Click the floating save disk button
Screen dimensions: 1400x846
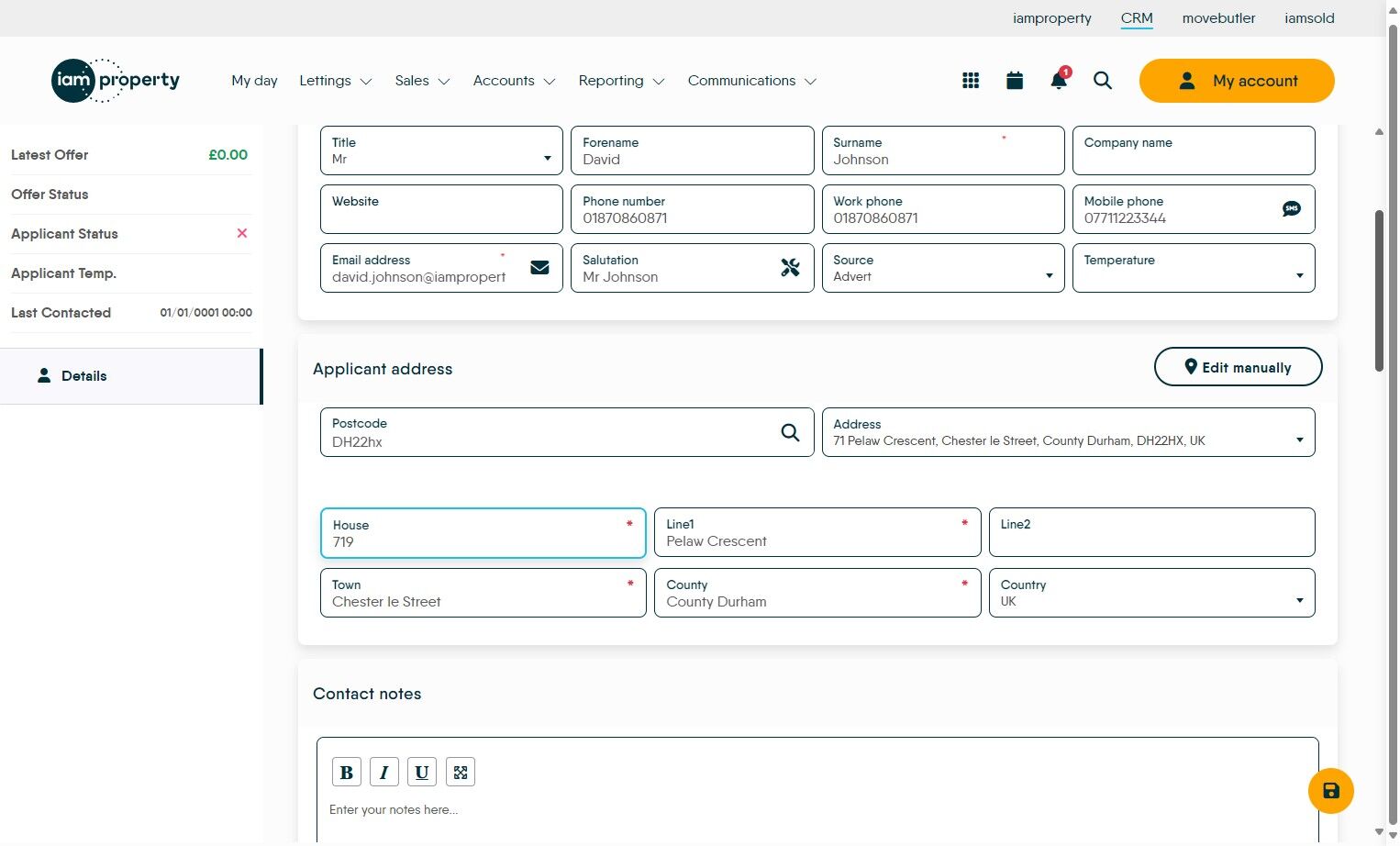(x=1330, y=791)
